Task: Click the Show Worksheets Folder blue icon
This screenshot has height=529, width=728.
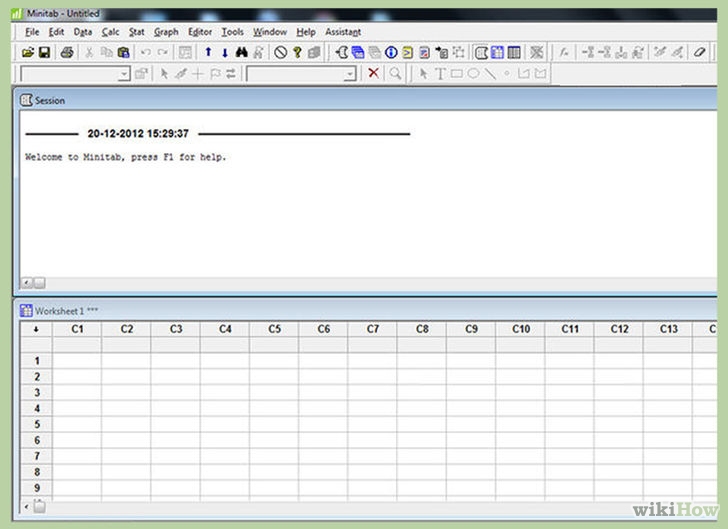Action: pos(358,52)
